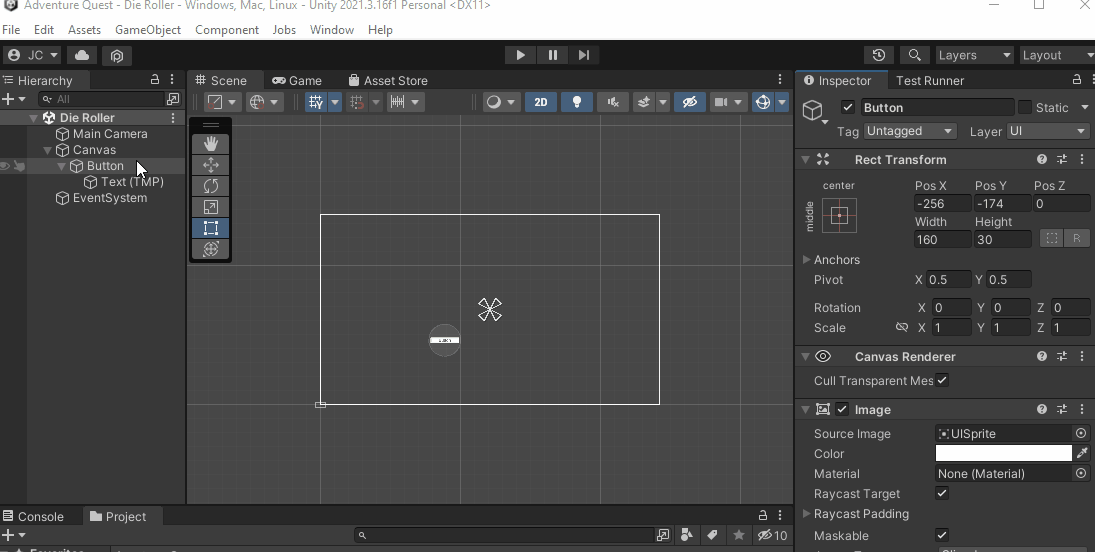This screenshot has width=1095, height=552.
Task: Open the Layer UI dropdown
Action: click(1048, 131)
